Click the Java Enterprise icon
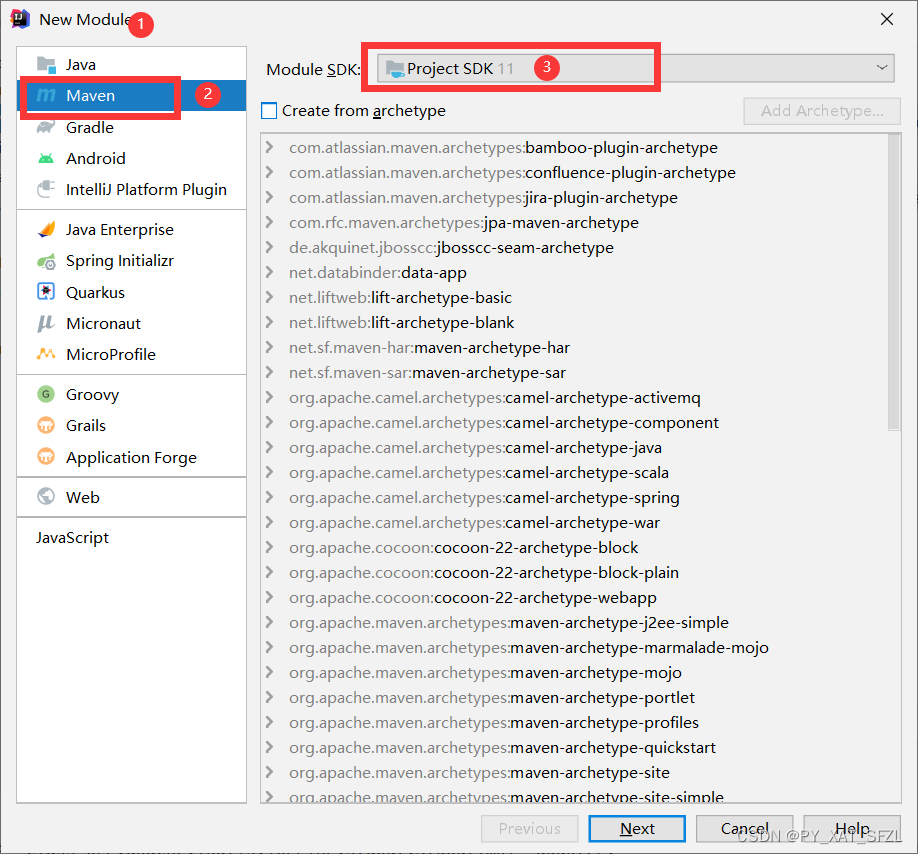The image size is (918, 854). pos(46,229)
